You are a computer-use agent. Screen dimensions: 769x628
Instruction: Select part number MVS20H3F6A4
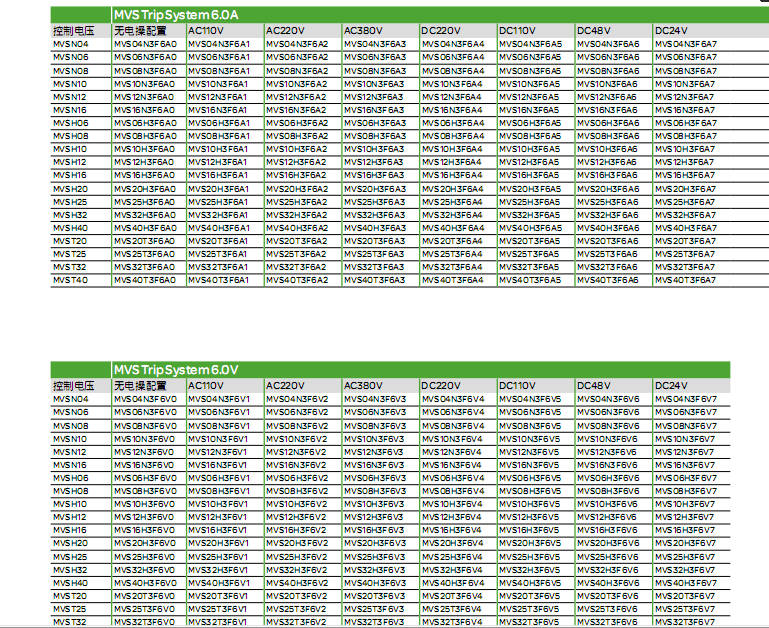point(452,189)
